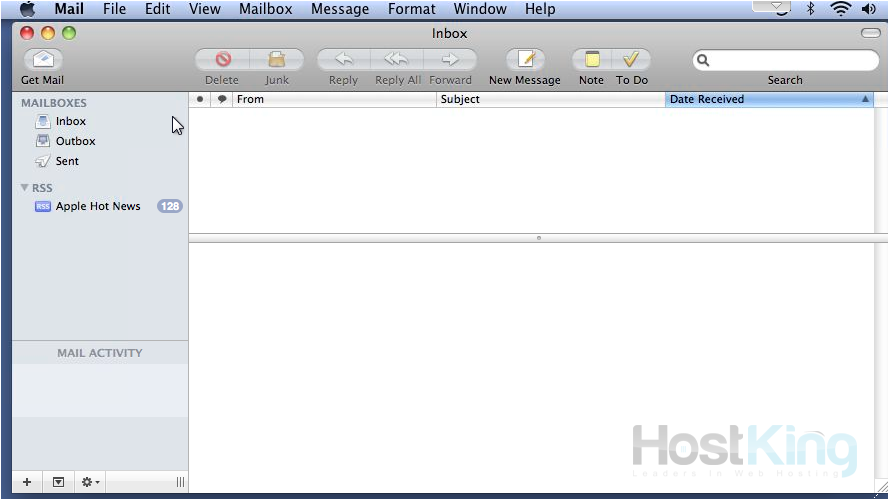Sort by unread status dot column

tap(200, 99)
